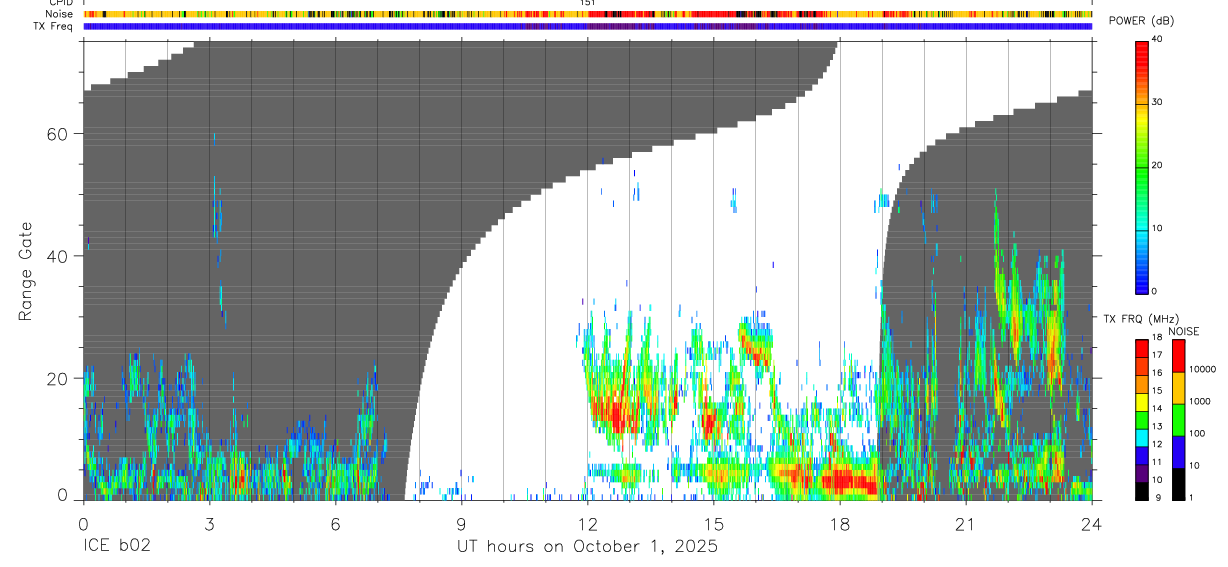Click the '40' value on POWER colorbar
The width and height of the screenshot is (1228, 567).
point(1159,39)
